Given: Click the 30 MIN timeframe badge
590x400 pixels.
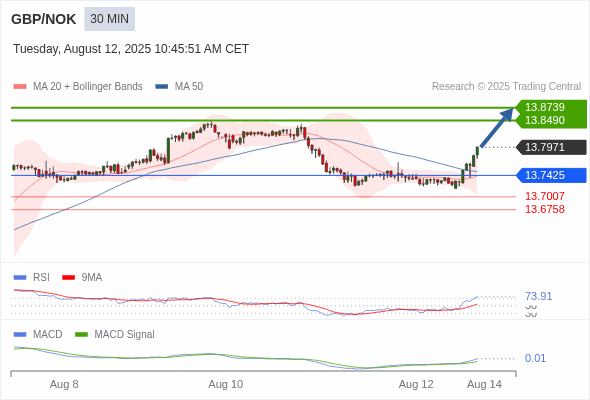Looking at the screenshot, I should [x=109, y=19].
